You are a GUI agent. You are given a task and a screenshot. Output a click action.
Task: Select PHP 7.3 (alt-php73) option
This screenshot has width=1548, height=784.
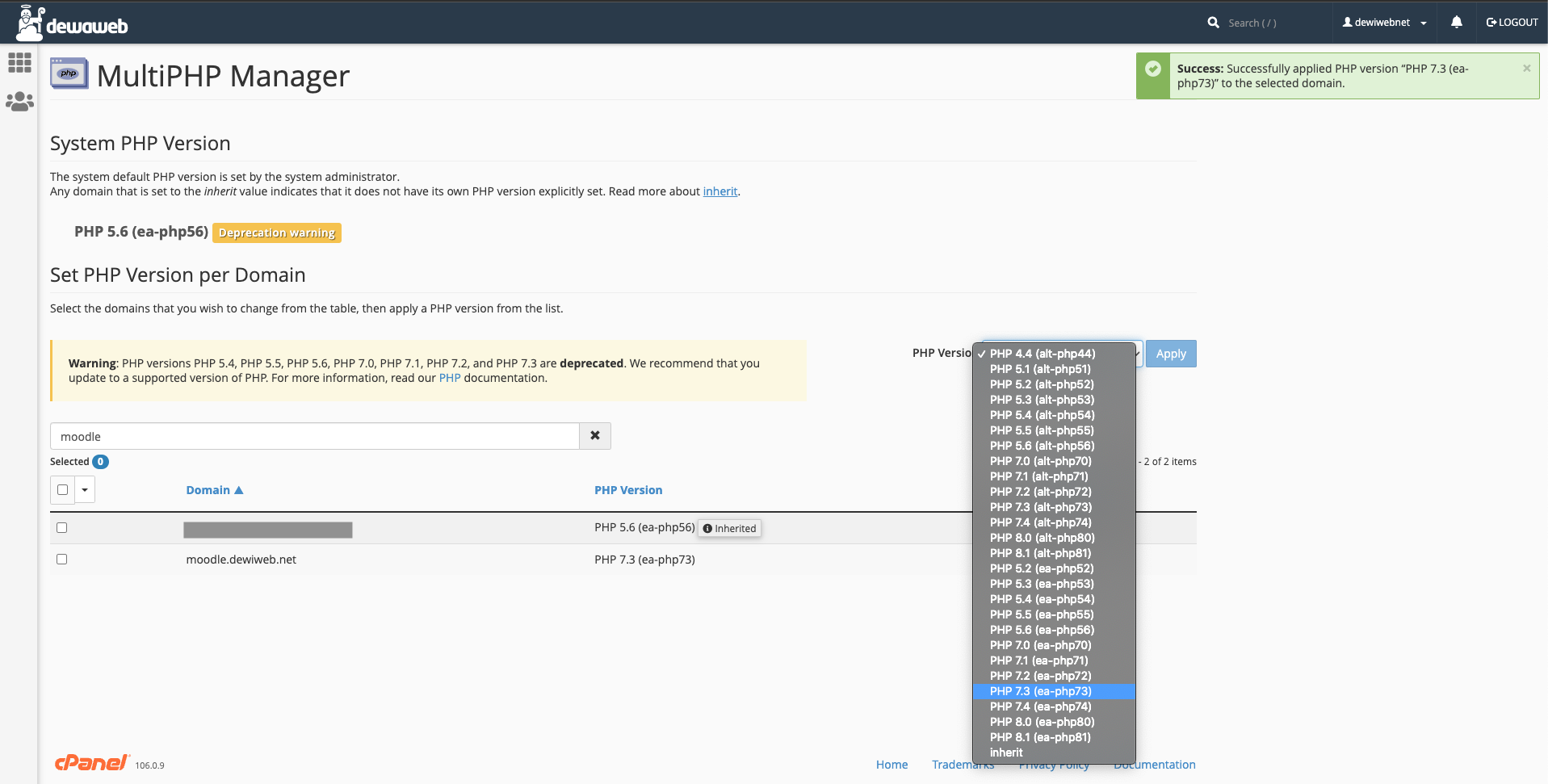(1054, 507)
